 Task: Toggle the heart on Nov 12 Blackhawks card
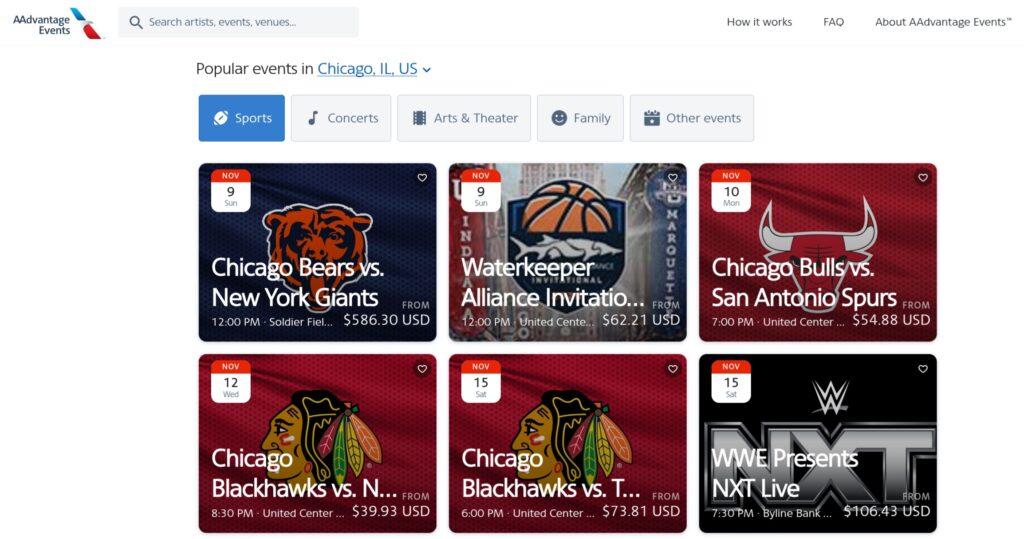[x=422, y=369]
